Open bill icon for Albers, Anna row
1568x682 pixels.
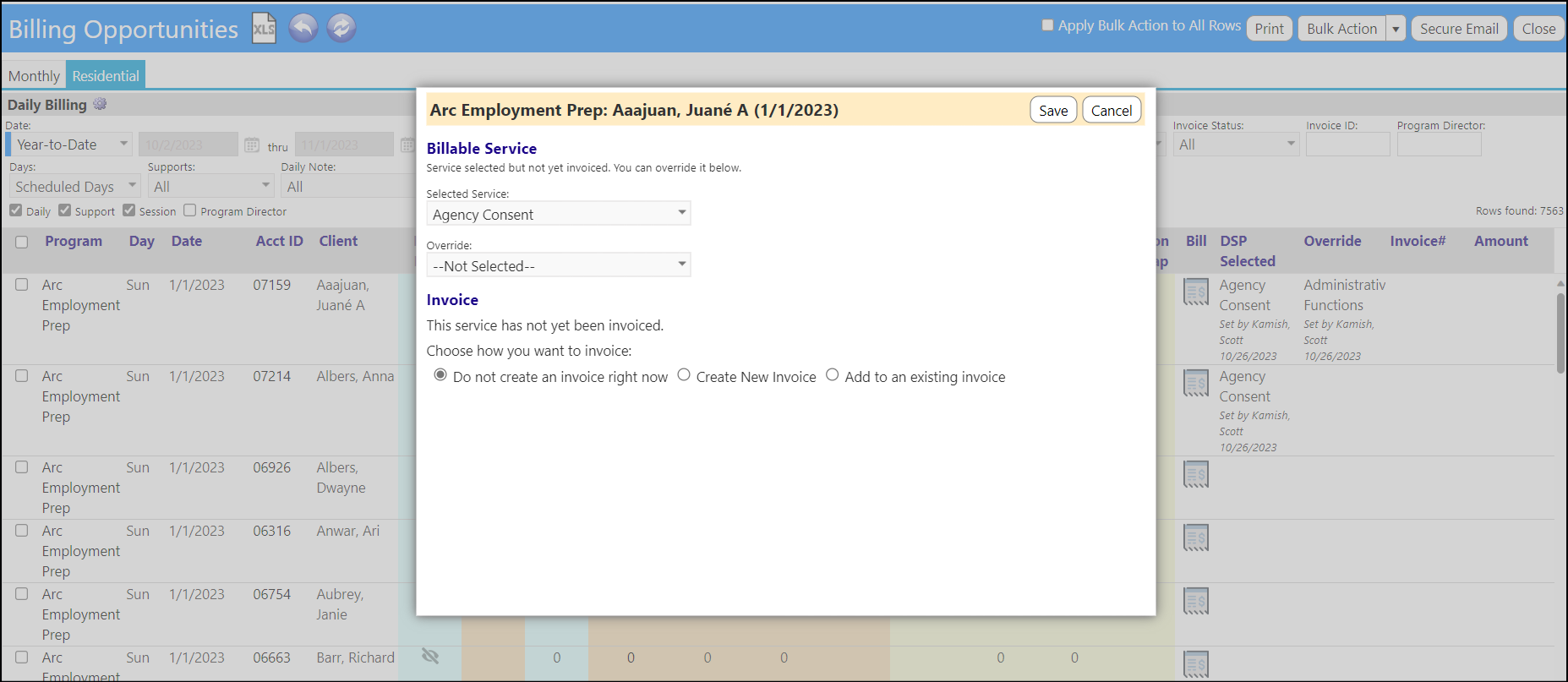(1196, 383)
